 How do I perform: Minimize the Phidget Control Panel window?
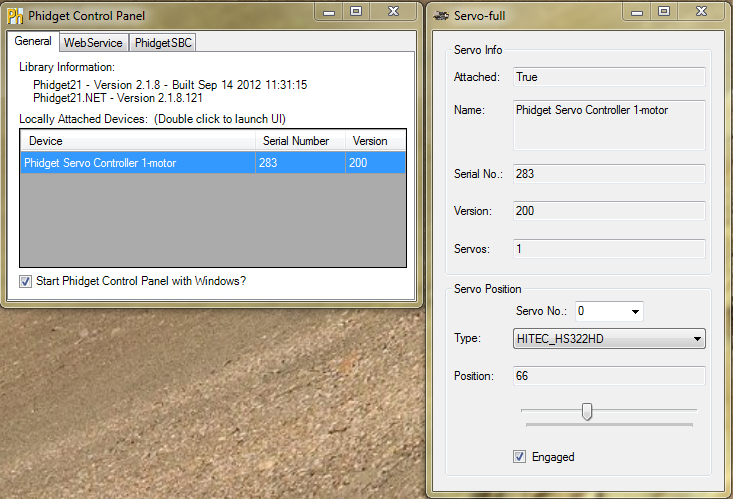[x=329, y=12]
